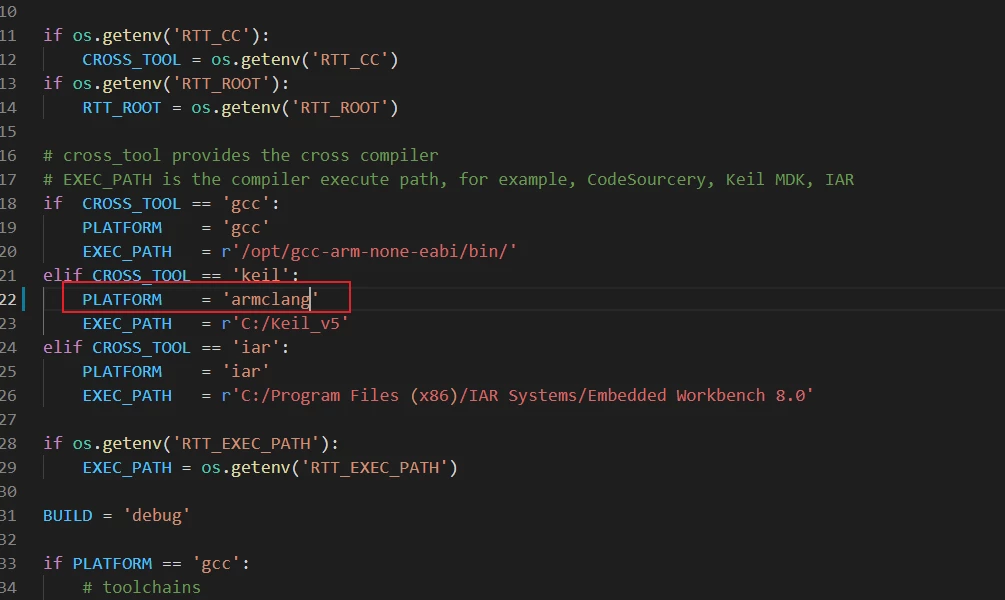The width and height of the screenshot is (1005, 600).
Task: Click the modified-line indicator beside line 22
Action: [x=24, y=299]
